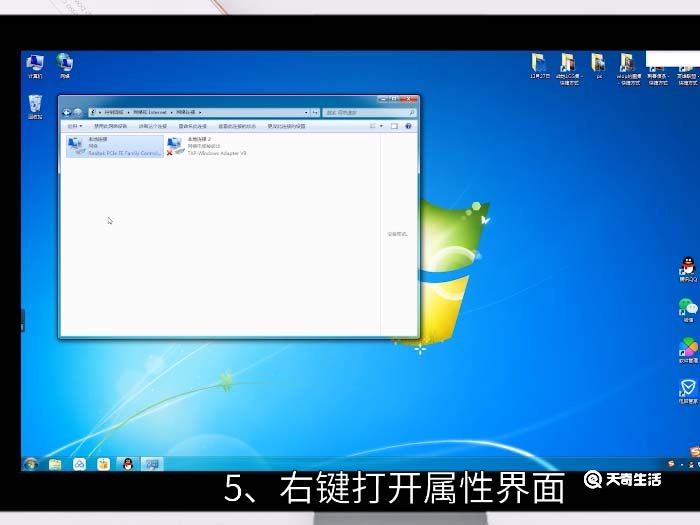700x525 pixels.
Task: Expand the Network and Internet breadcrumb arrow
Action: point(171,112)
